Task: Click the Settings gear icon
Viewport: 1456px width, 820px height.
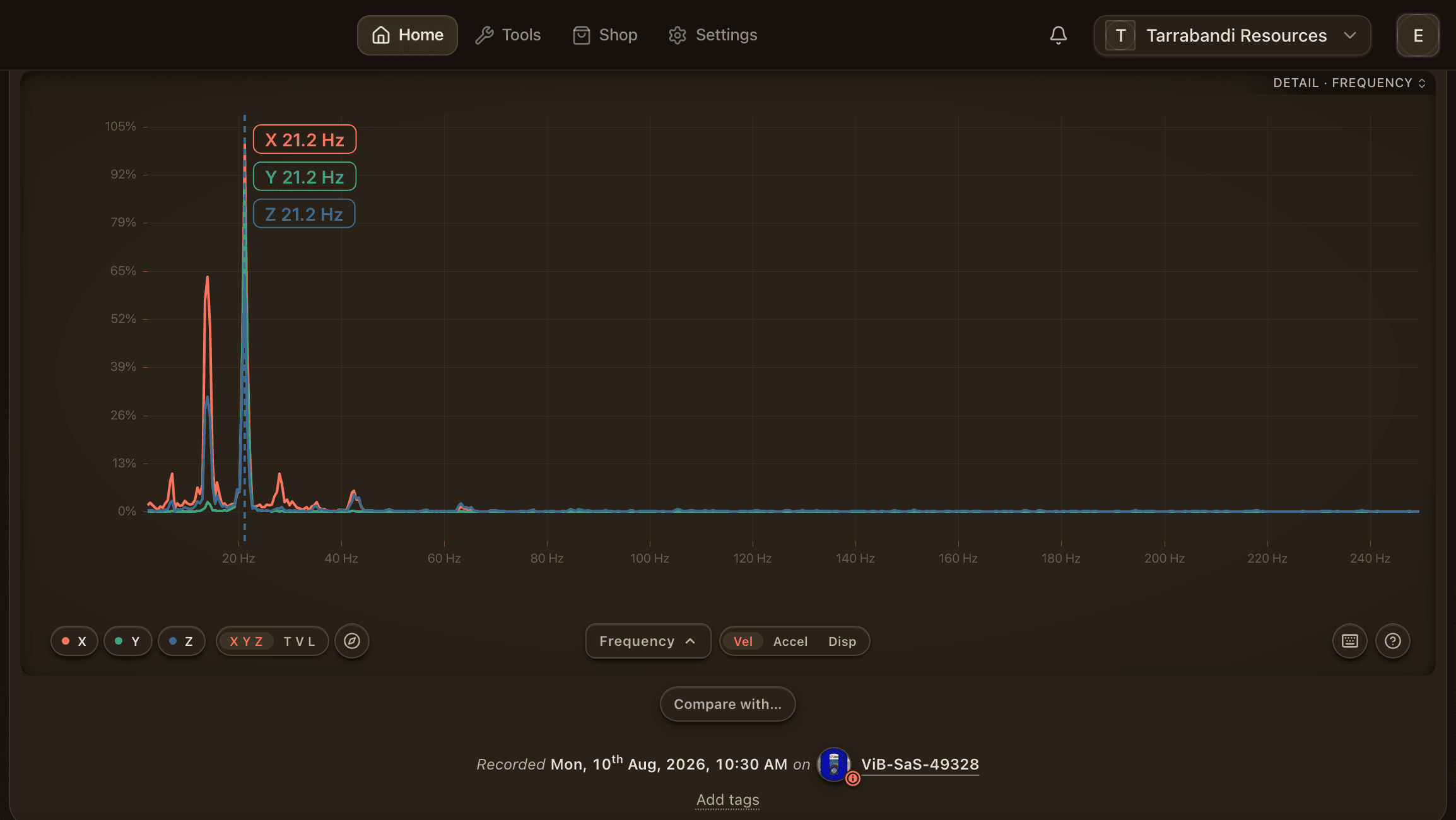Action: pyautogui.click(x=677, y=35)
